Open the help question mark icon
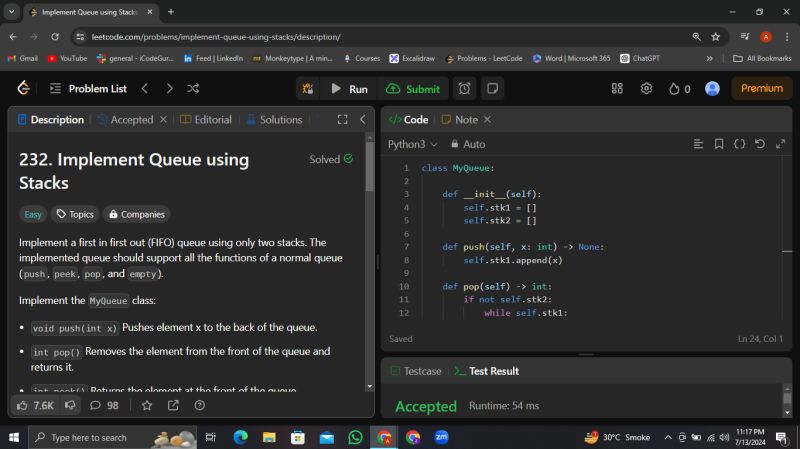 point(199,405)
